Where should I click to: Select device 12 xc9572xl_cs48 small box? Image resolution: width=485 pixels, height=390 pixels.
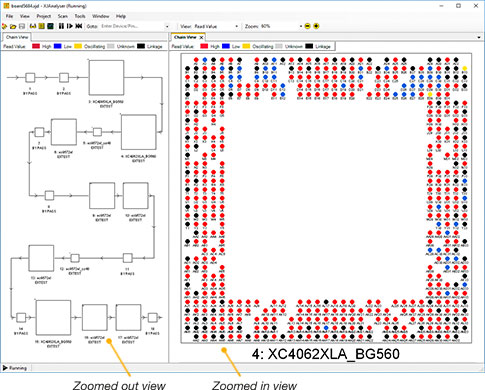pyautogui.click(x=75, y=258)
